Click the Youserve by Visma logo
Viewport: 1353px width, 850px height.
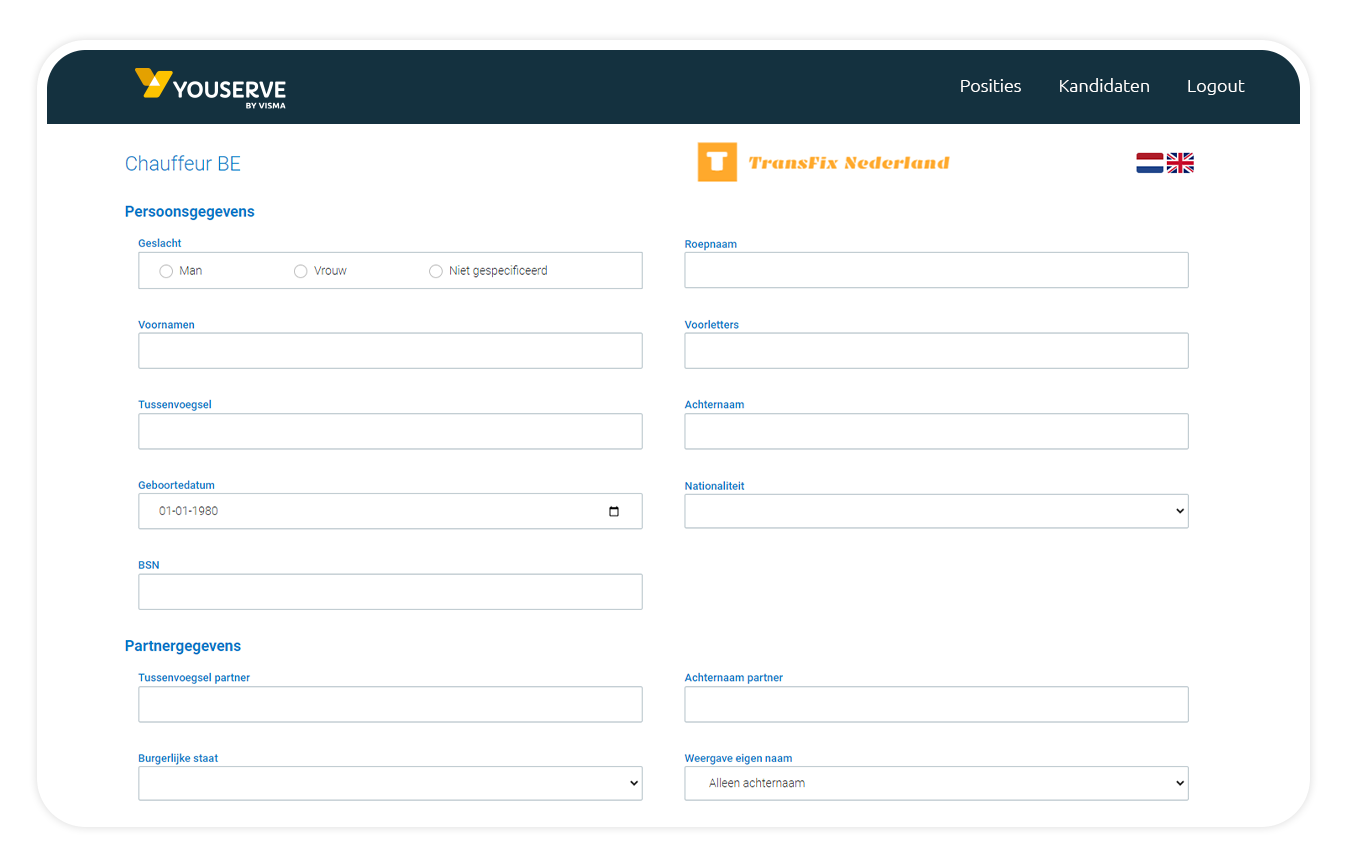point(210,87)
